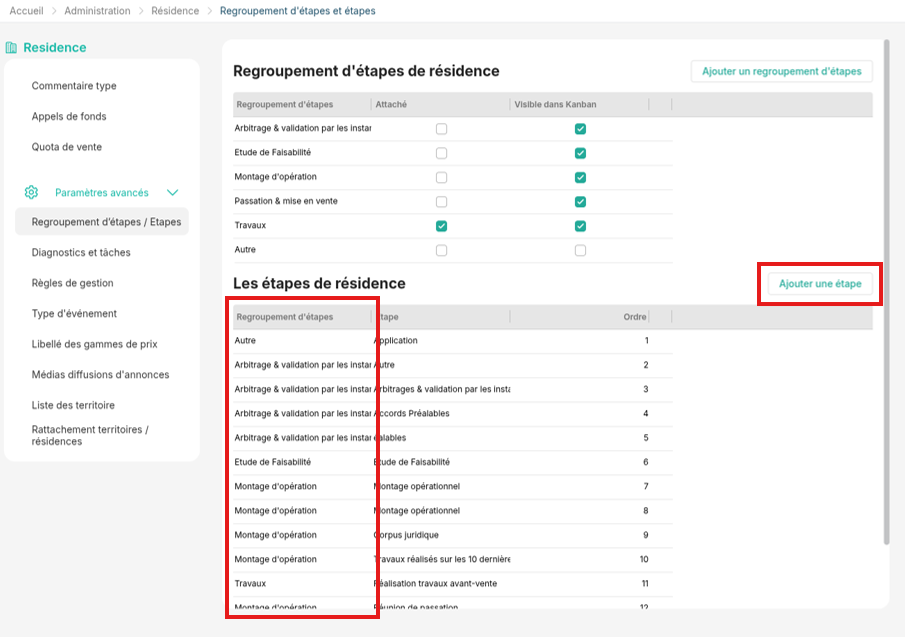
Task: Open Diagnostics et tâches settings
Action: tap(81, 253)
